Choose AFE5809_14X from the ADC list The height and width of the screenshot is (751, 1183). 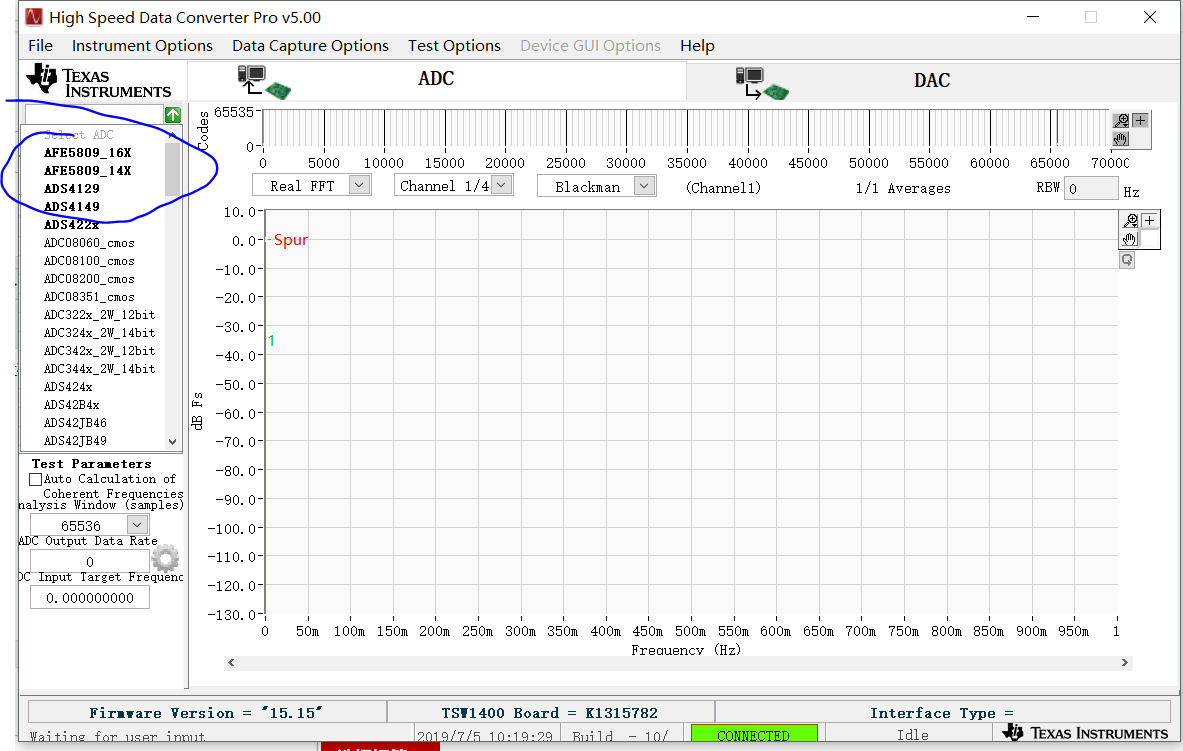coord(88,171)
